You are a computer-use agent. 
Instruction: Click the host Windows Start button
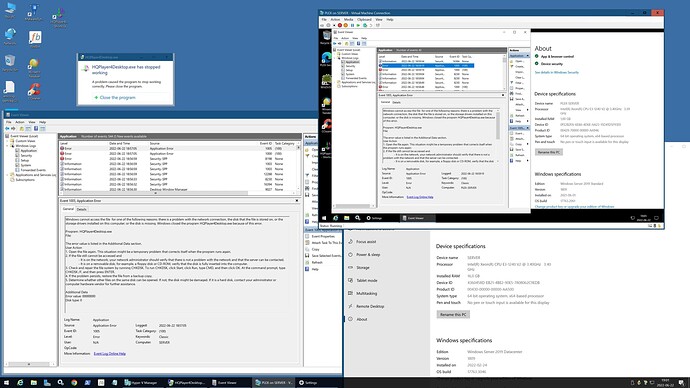coord(6,383)
